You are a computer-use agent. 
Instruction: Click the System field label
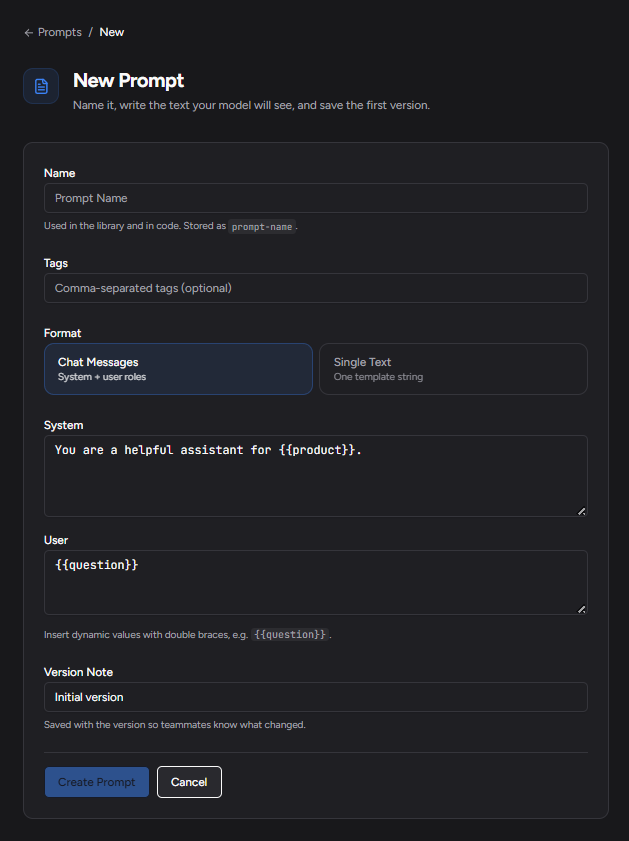pos(63,425)
